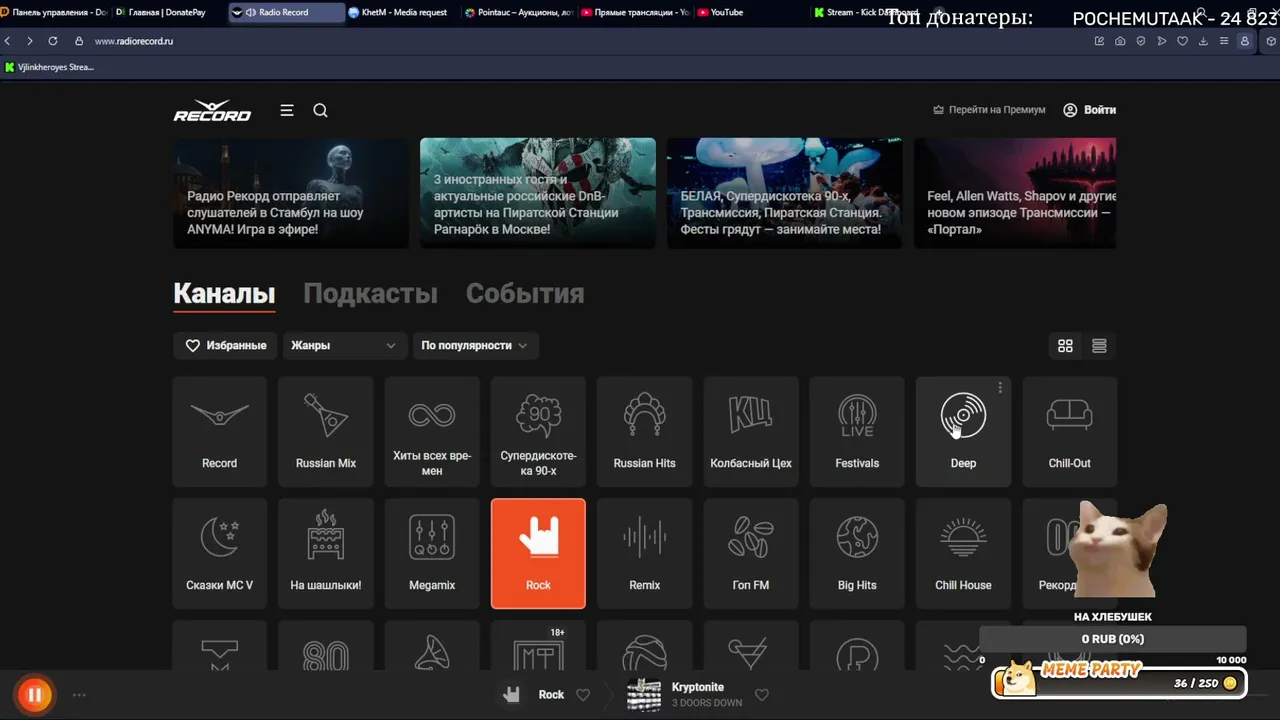This screenshot has width=1280, height=720.
Task: Go back in browser history
Action: (8, 41)
